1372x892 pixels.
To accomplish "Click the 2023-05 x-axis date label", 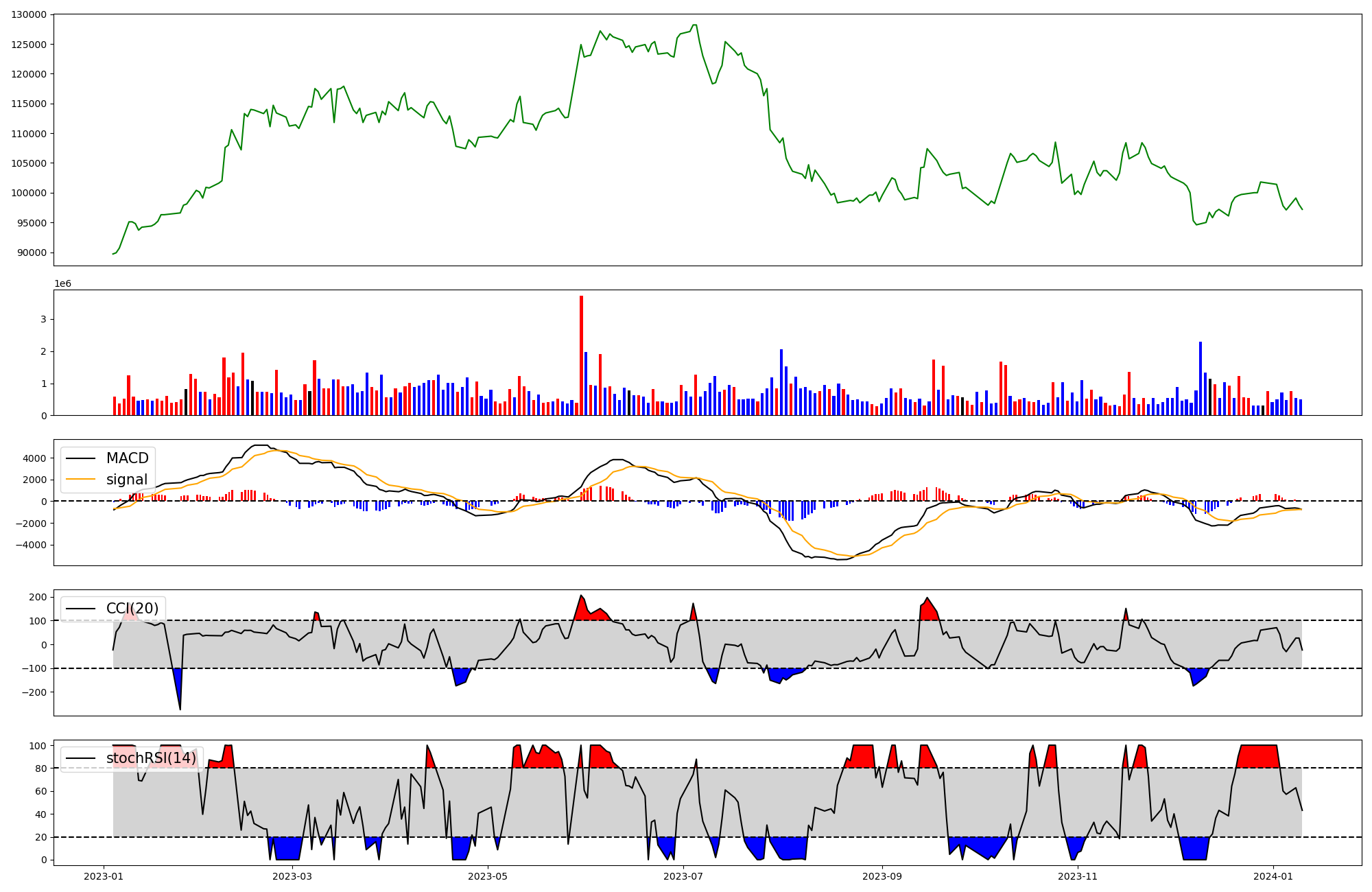I will (488, 876).
